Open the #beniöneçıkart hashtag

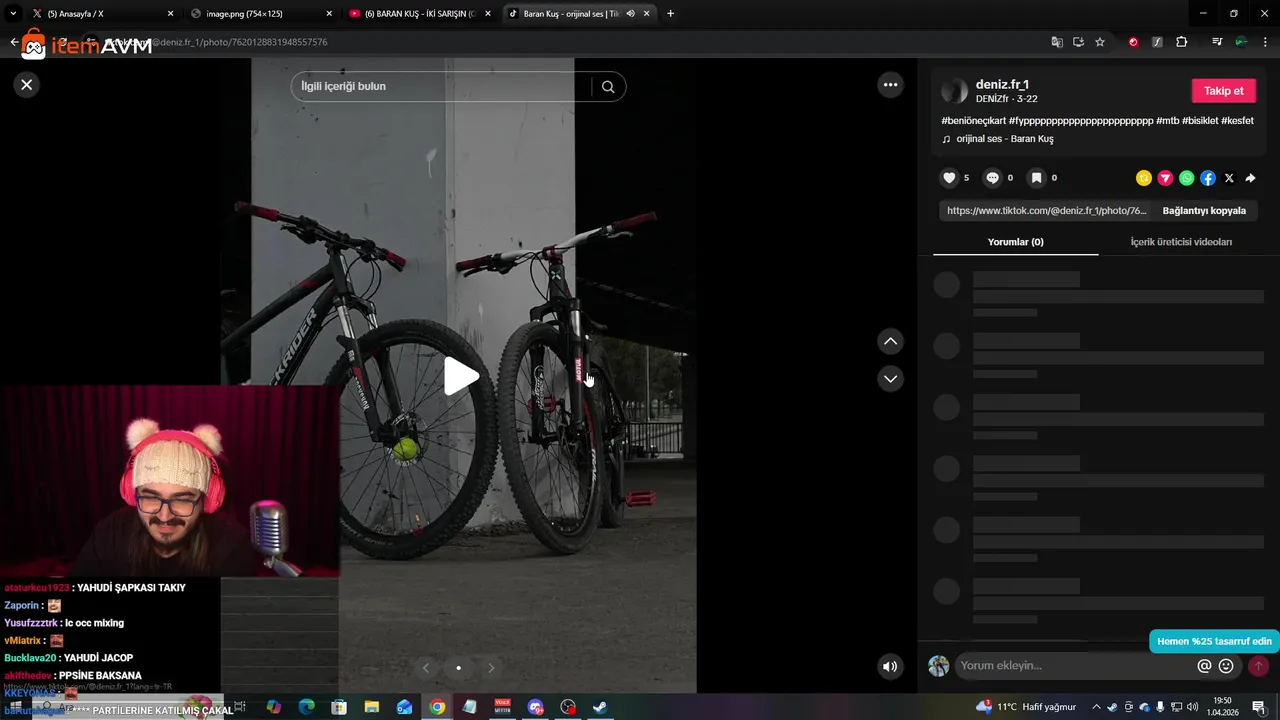(x=973, y=121)
